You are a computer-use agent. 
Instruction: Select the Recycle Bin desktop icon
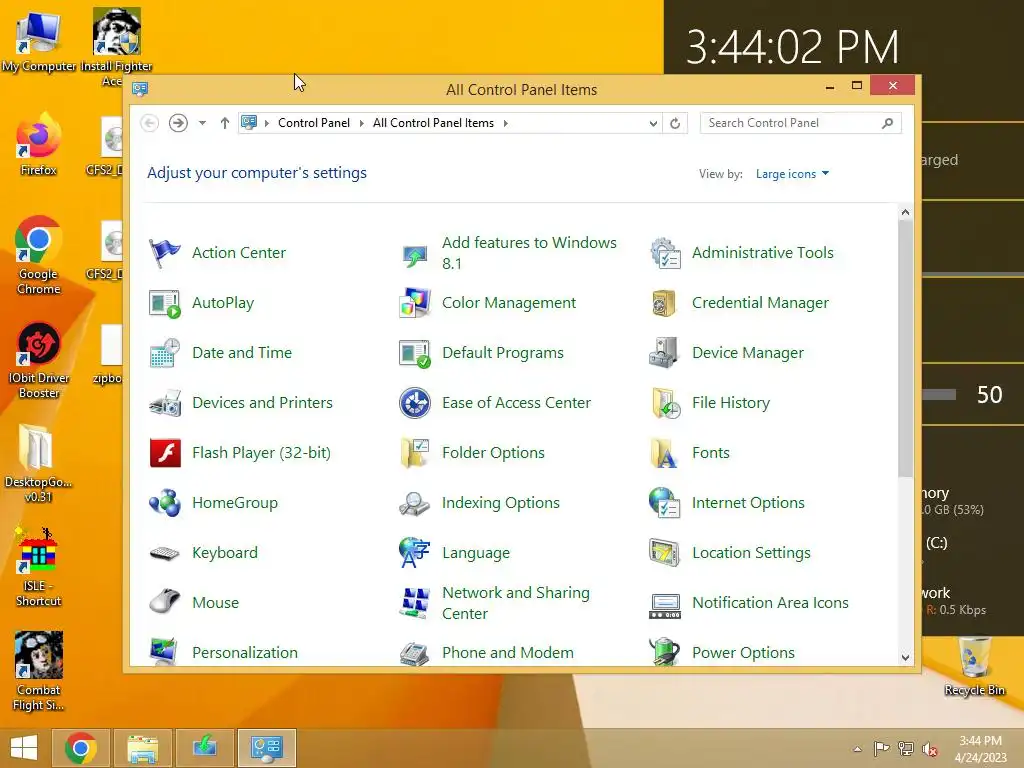click(x=974, y=666)
